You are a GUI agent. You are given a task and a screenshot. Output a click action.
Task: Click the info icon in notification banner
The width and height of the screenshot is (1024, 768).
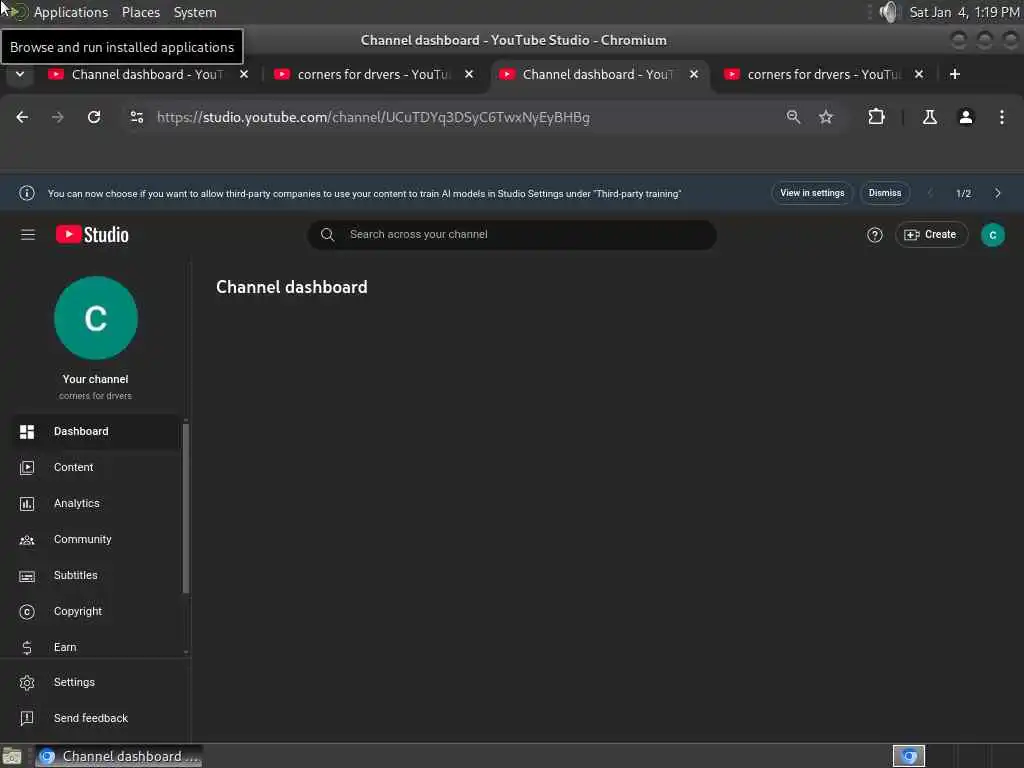pyautogui.click(x=27, y=193)
